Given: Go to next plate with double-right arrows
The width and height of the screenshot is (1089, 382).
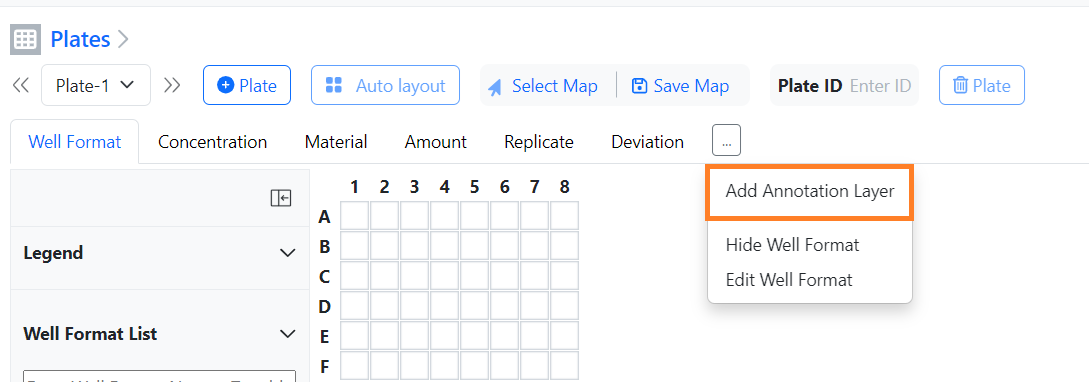Looking at the screenshot, I should click(x=172, y=85).
